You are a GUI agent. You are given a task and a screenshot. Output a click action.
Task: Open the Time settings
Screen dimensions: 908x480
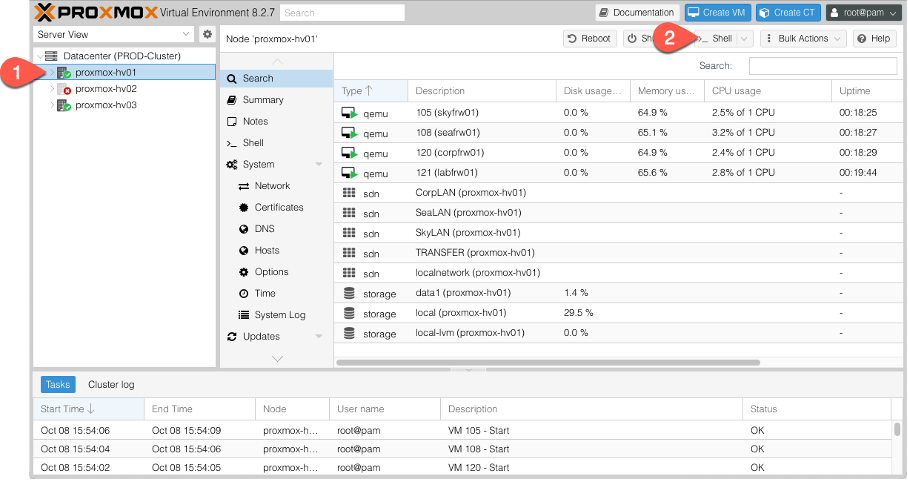coord(265,294)
